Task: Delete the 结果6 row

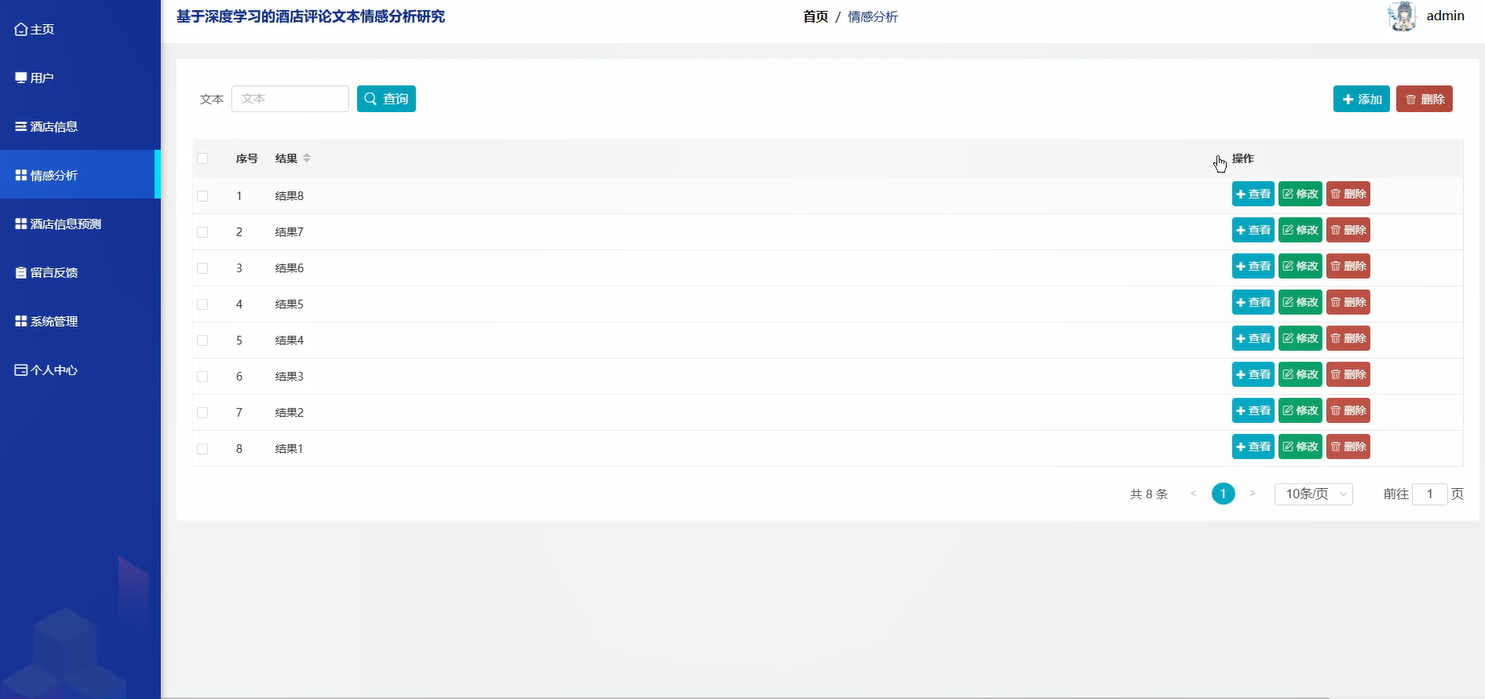Action: pos(1348,266)
